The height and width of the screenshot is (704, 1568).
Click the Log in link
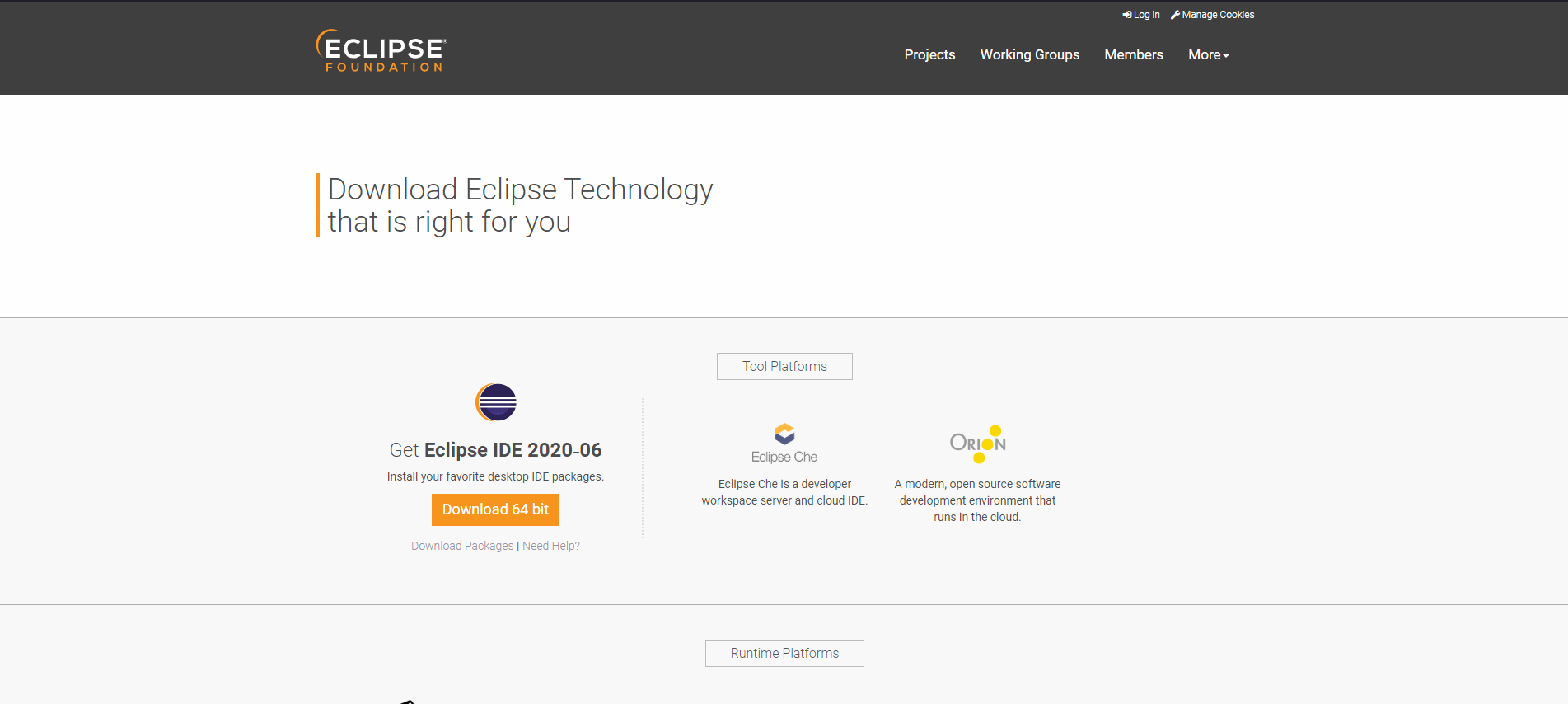pyautogui.click(x=1141, y=15)
